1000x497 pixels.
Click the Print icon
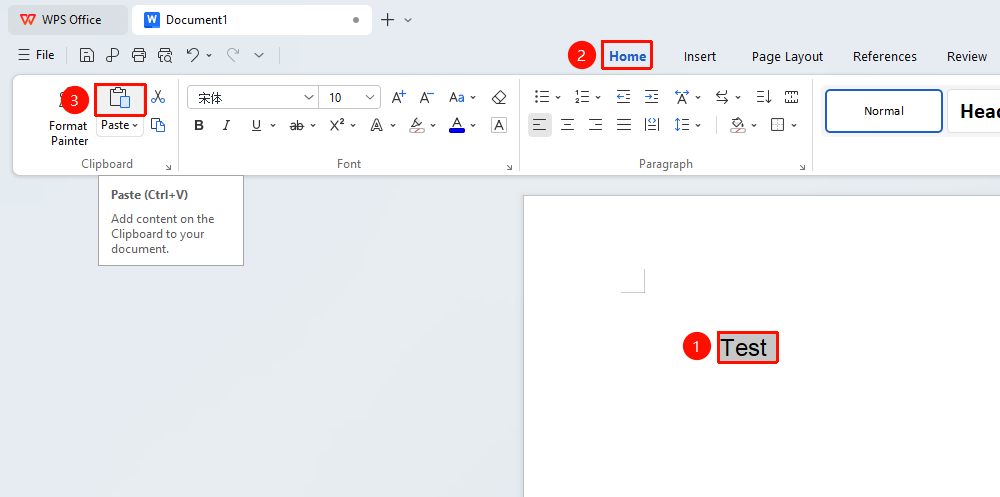click(x=139, y=56)
